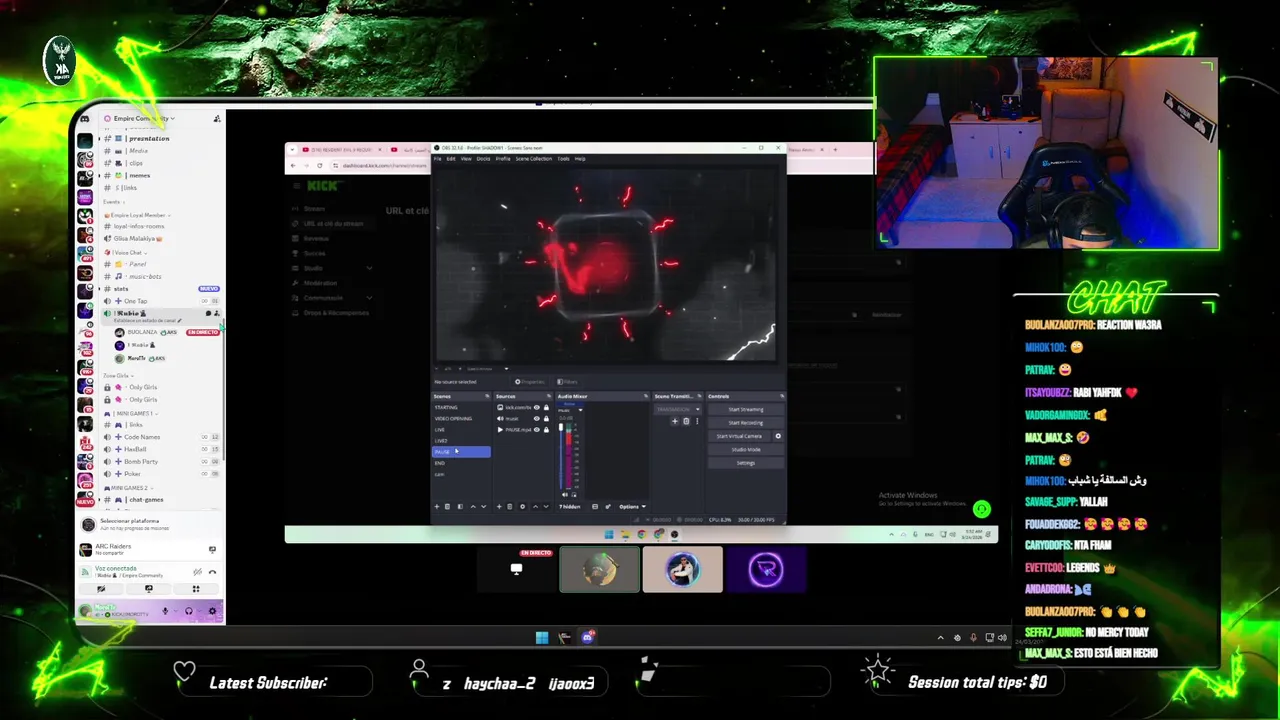
Task: Join the Code Names voice channel
Action: pos(141,437)
